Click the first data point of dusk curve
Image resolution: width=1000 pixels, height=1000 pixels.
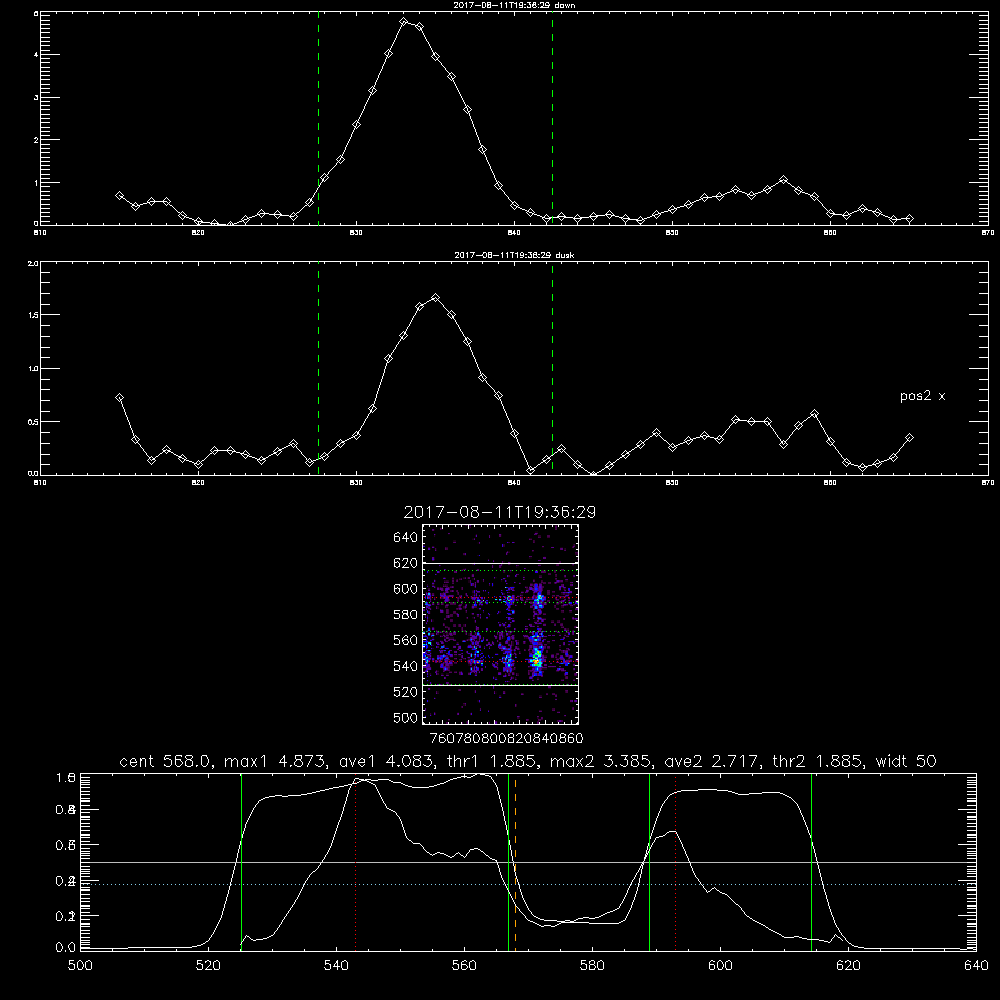119,397
